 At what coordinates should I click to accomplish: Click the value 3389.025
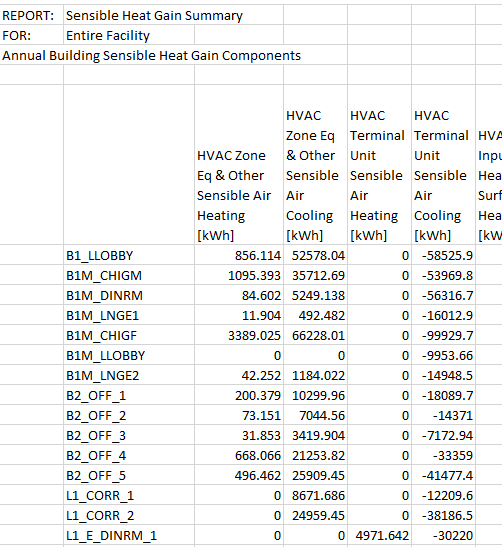[239, 336]
